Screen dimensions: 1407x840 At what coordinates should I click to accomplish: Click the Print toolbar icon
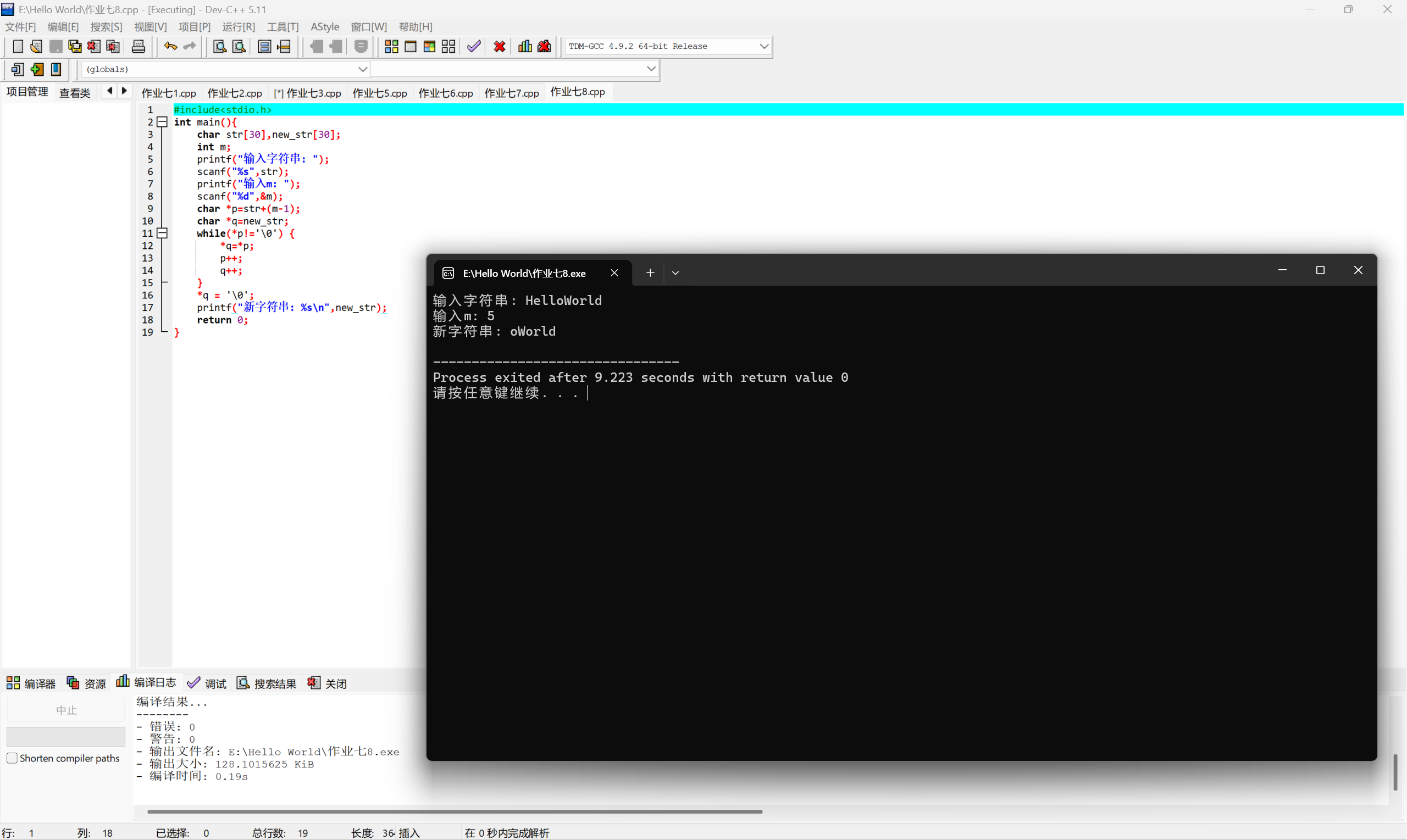tap(138, 46)
